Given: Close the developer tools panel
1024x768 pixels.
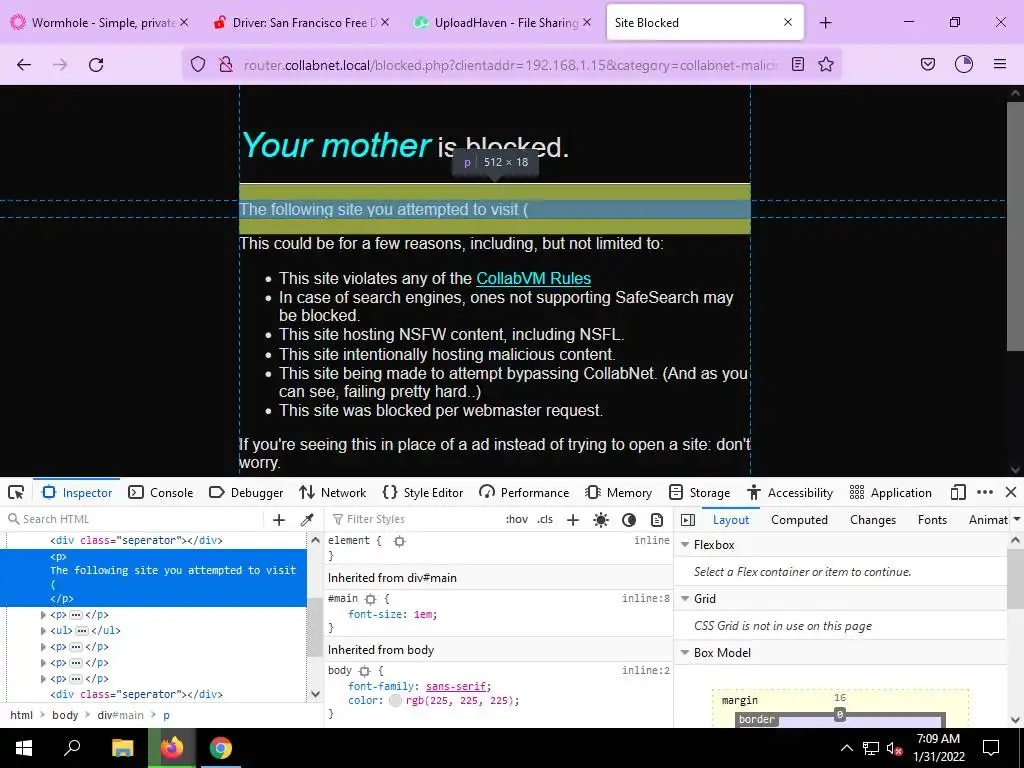Looking at the screenshot, I should [1011, 492].
